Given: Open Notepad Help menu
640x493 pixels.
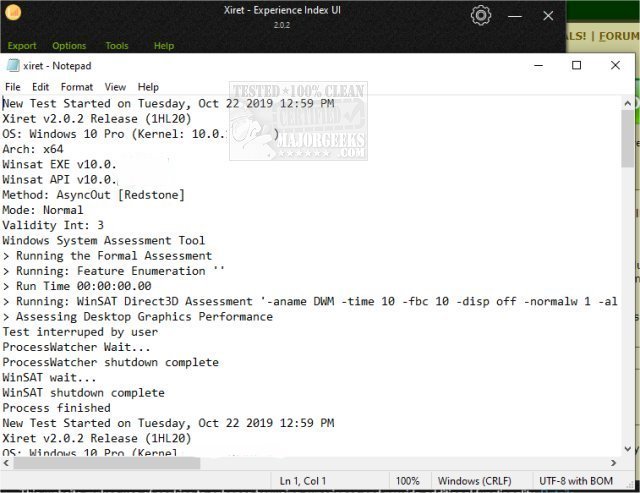Looking at the screenshot, I should point(148,87).
